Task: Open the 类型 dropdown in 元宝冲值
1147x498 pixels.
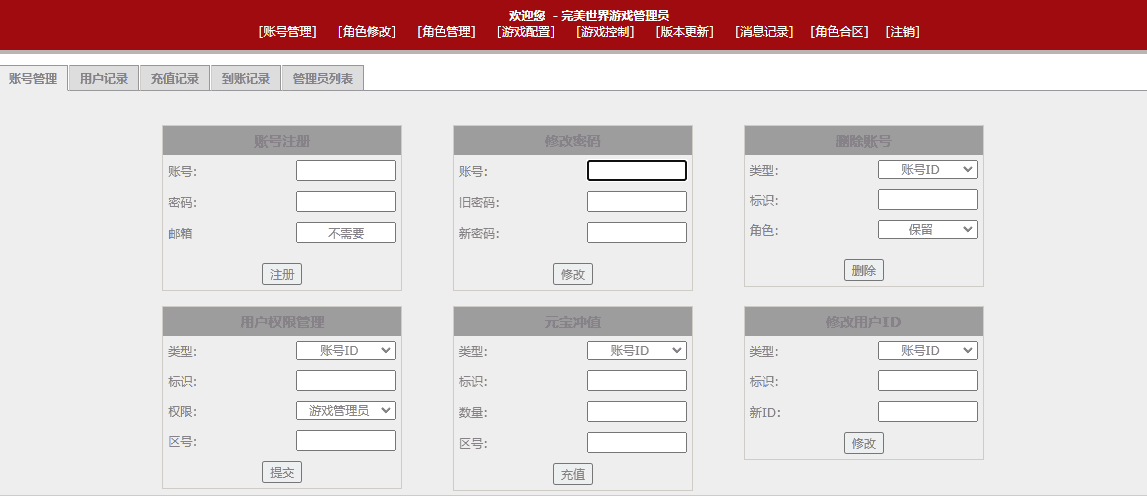Action: (x=636, y=351)
